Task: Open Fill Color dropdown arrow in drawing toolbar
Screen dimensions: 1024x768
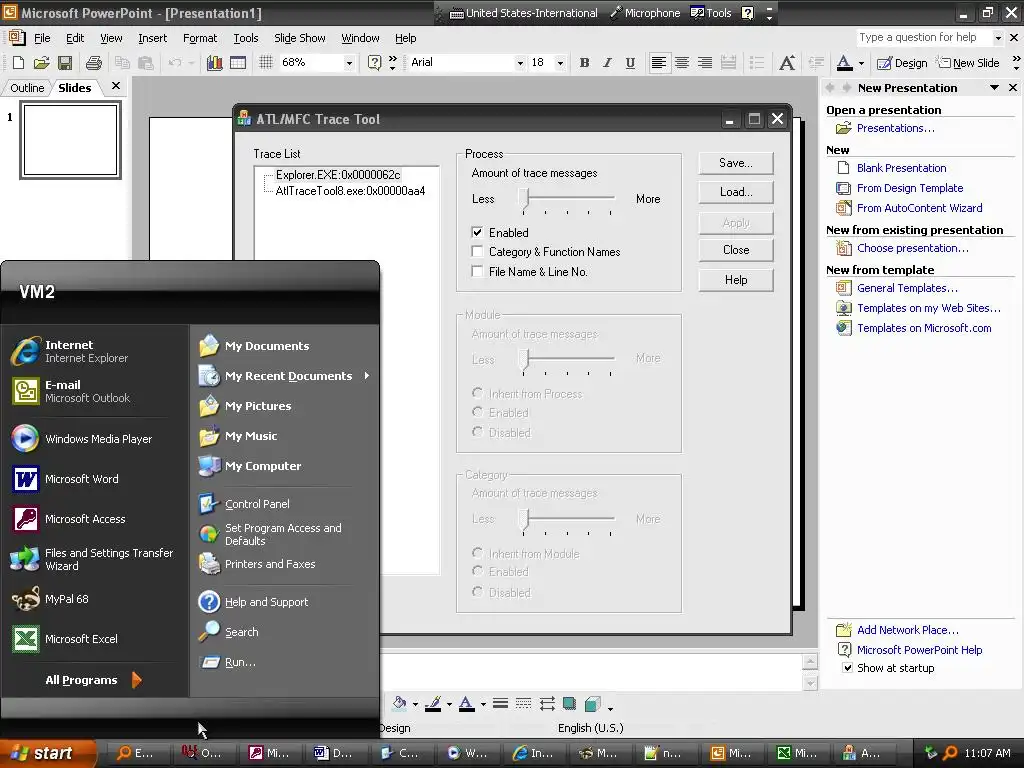Action: [x=415, y=704]
